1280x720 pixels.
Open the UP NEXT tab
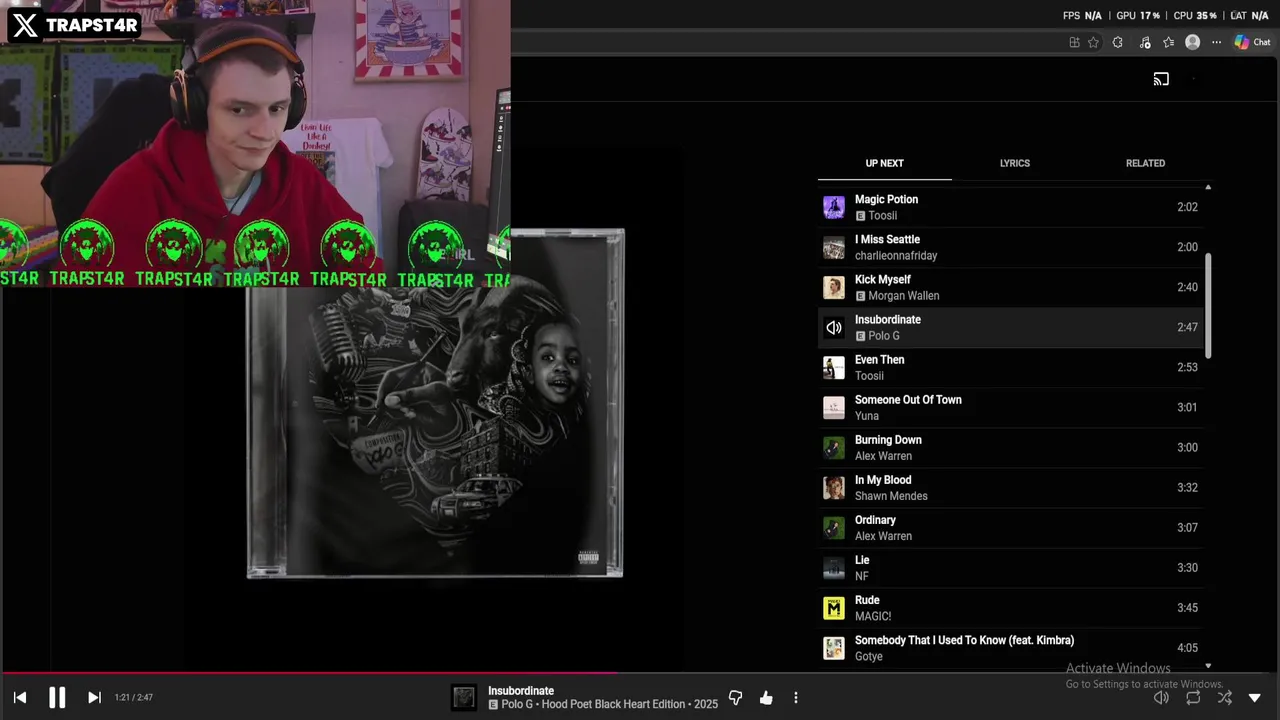[884, 163]
